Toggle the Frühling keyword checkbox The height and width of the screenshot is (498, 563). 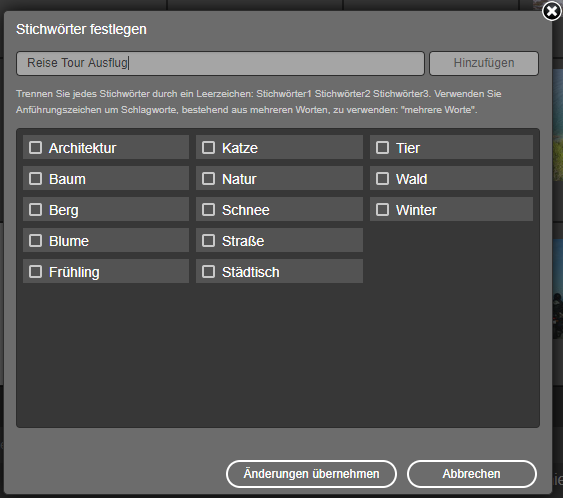coord(35,272)
